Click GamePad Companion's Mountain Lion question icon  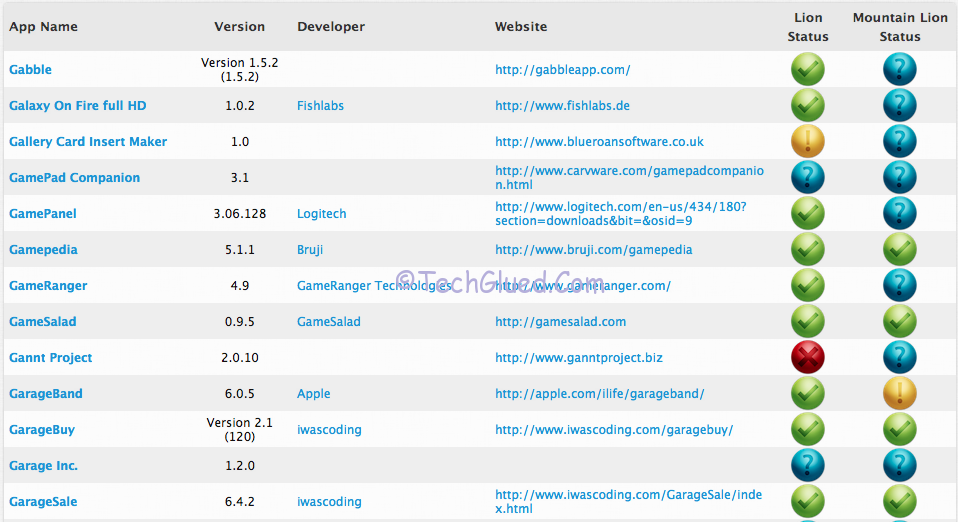click(899, 177)
